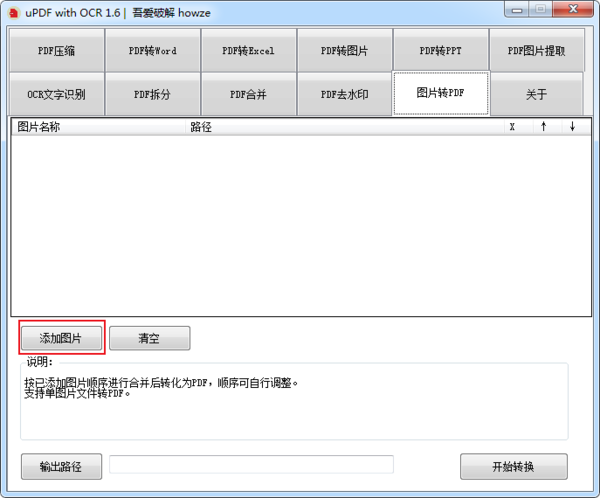
Task: Open the PDF压缩 tab
Action: coord(57,51)
